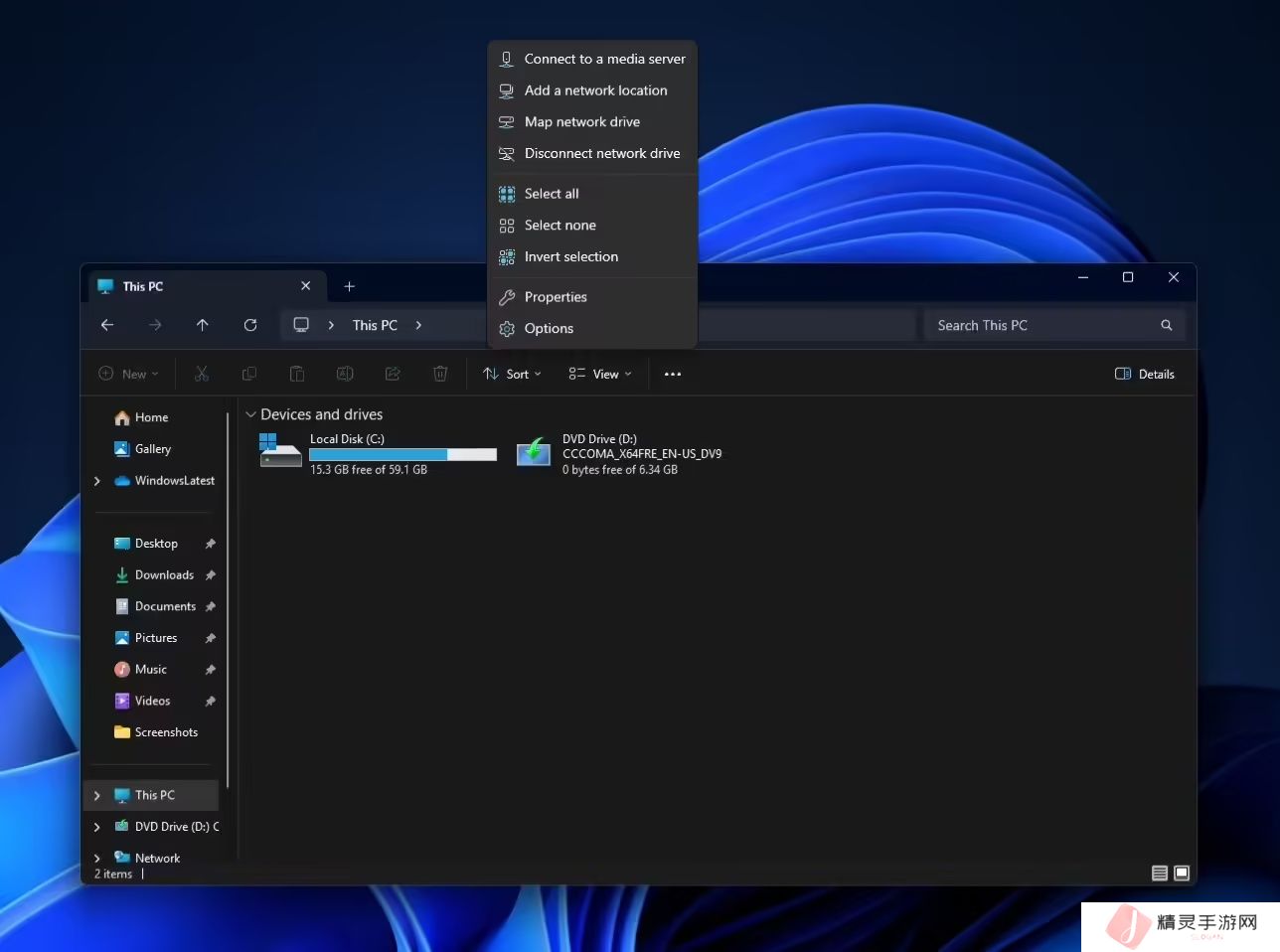The height and width of the screenshot is (952, 1280).
Task: Open the See more three-dots menu
Action: 673,375
